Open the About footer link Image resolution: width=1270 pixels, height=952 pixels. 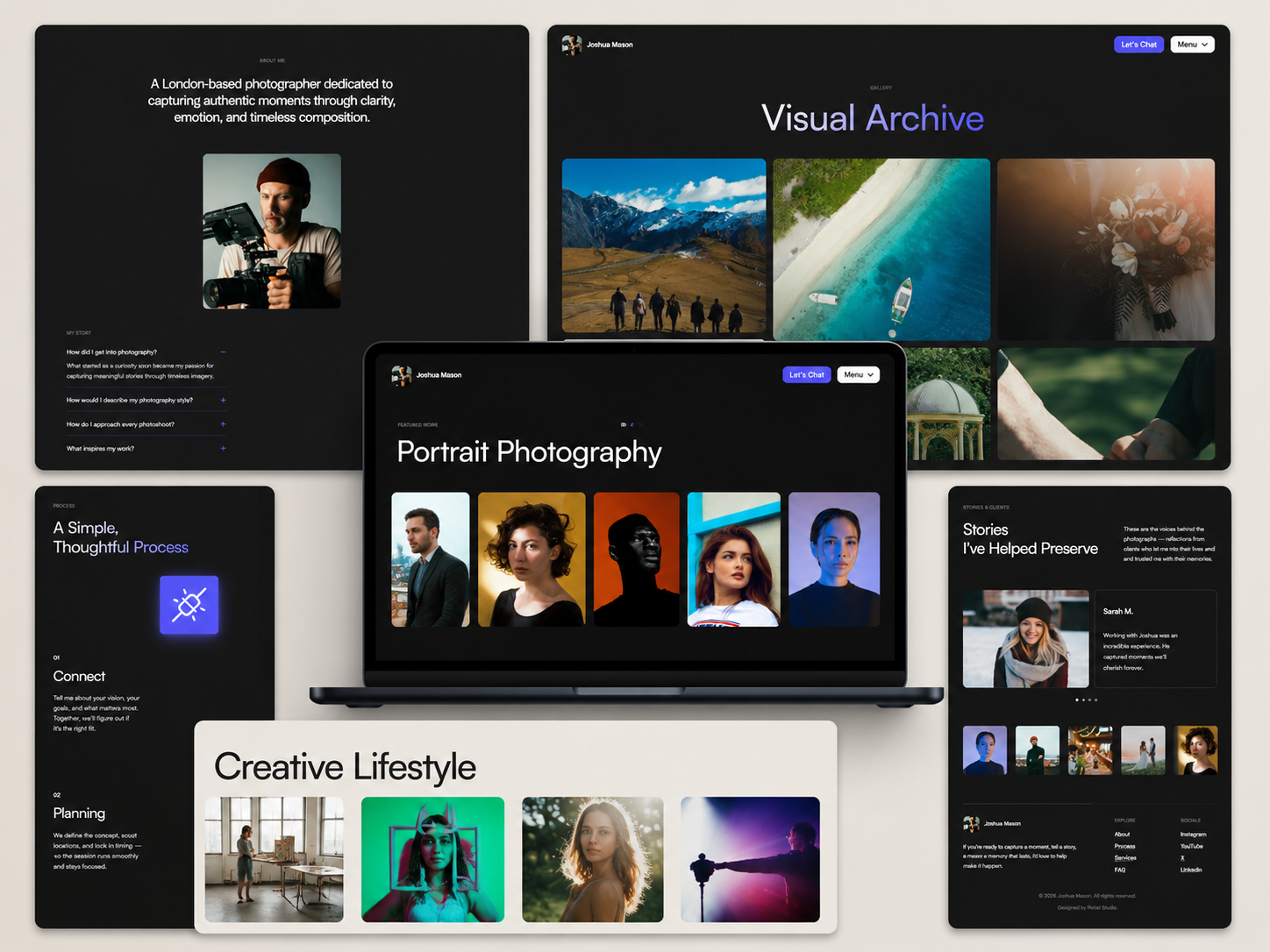[1123, 835]
